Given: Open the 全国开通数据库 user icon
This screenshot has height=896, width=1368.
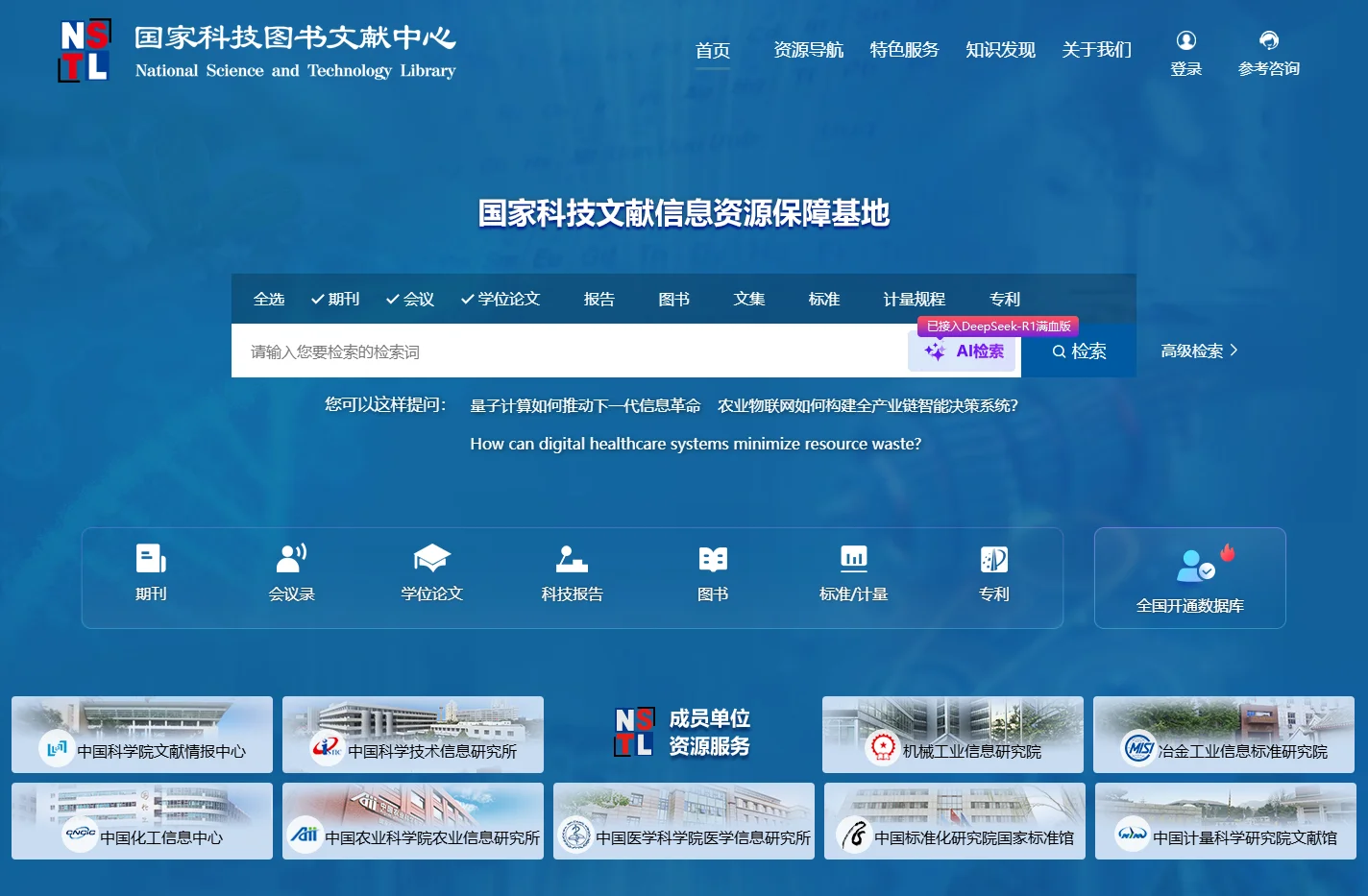Looking at the screenshot, I should [x=1194, y=567].
